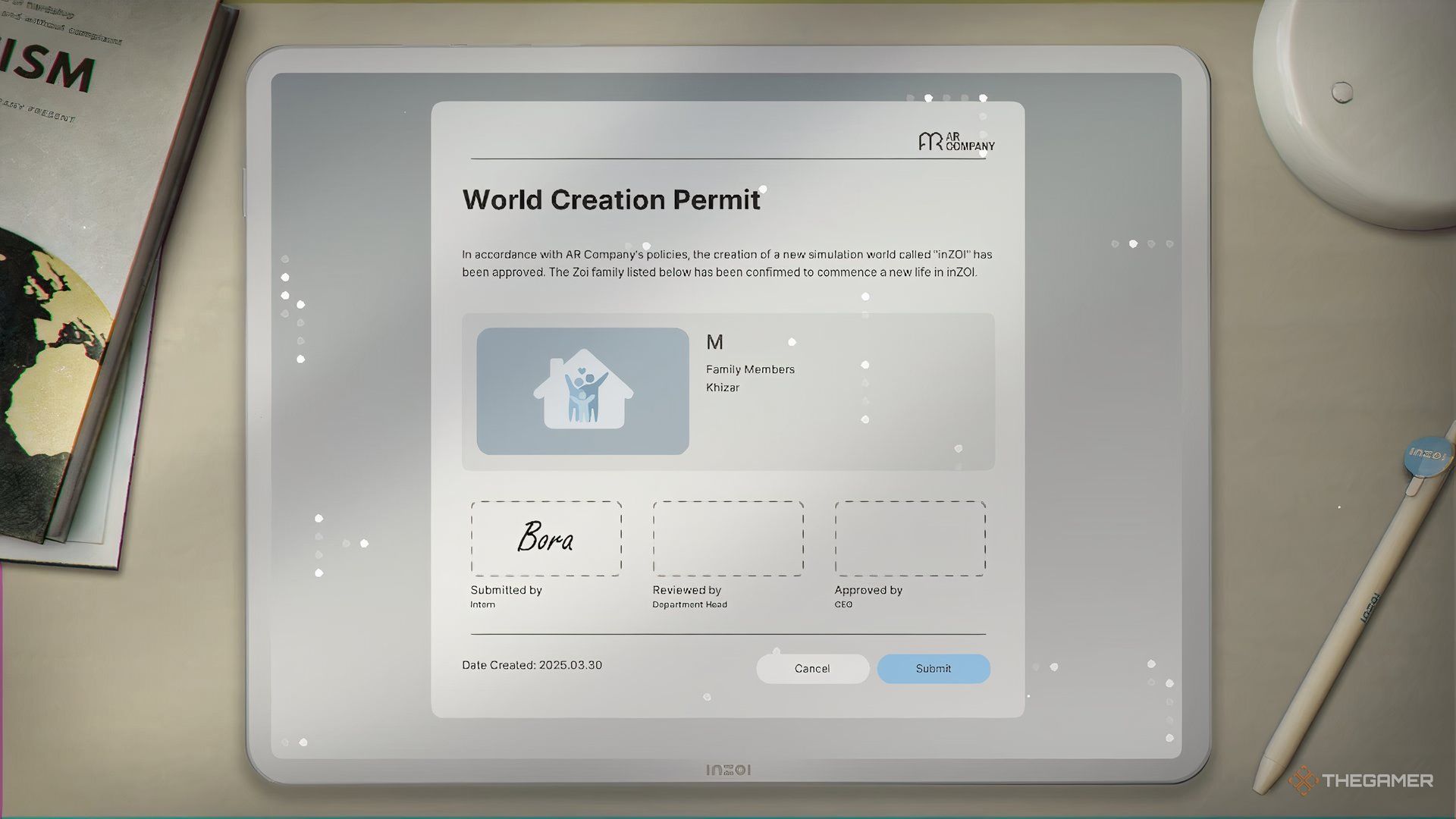Submit the World Creation Permit

(934, 668)
